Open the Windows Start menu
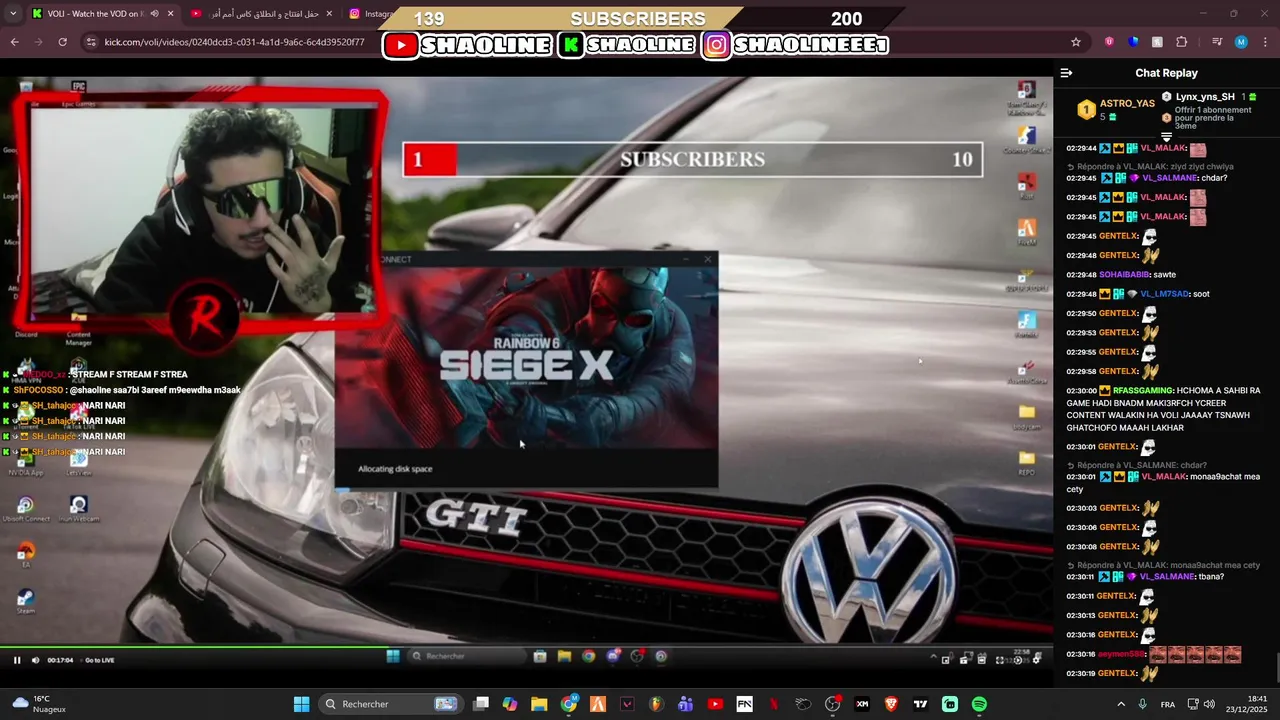Image resolution: width=1280 pixels, height=720 pixels. 301,704
